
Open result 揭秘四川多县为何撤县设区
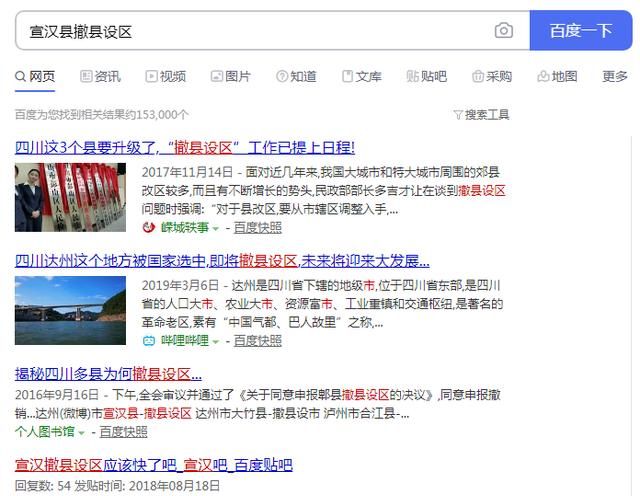[108, 374]
